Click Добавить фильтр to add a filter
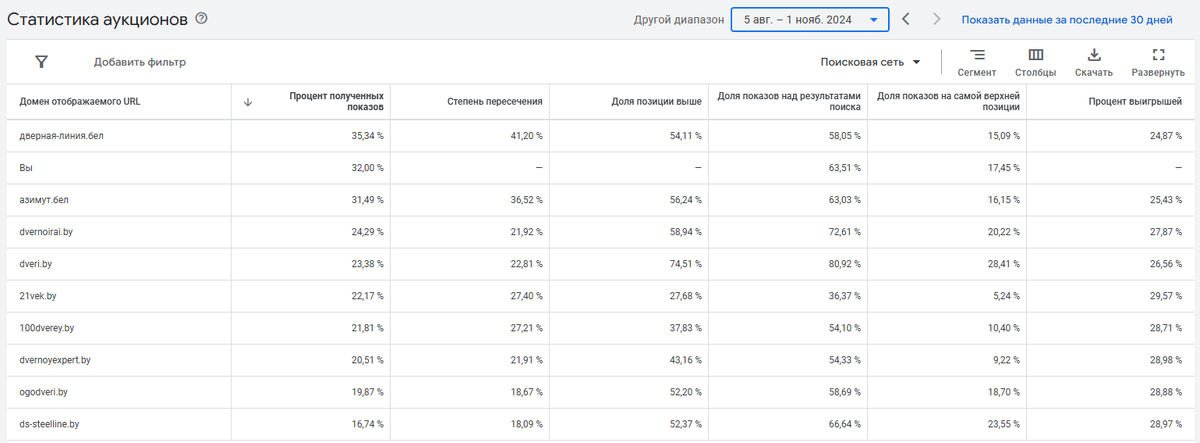 pyautogui.click(x=140, y=62)
